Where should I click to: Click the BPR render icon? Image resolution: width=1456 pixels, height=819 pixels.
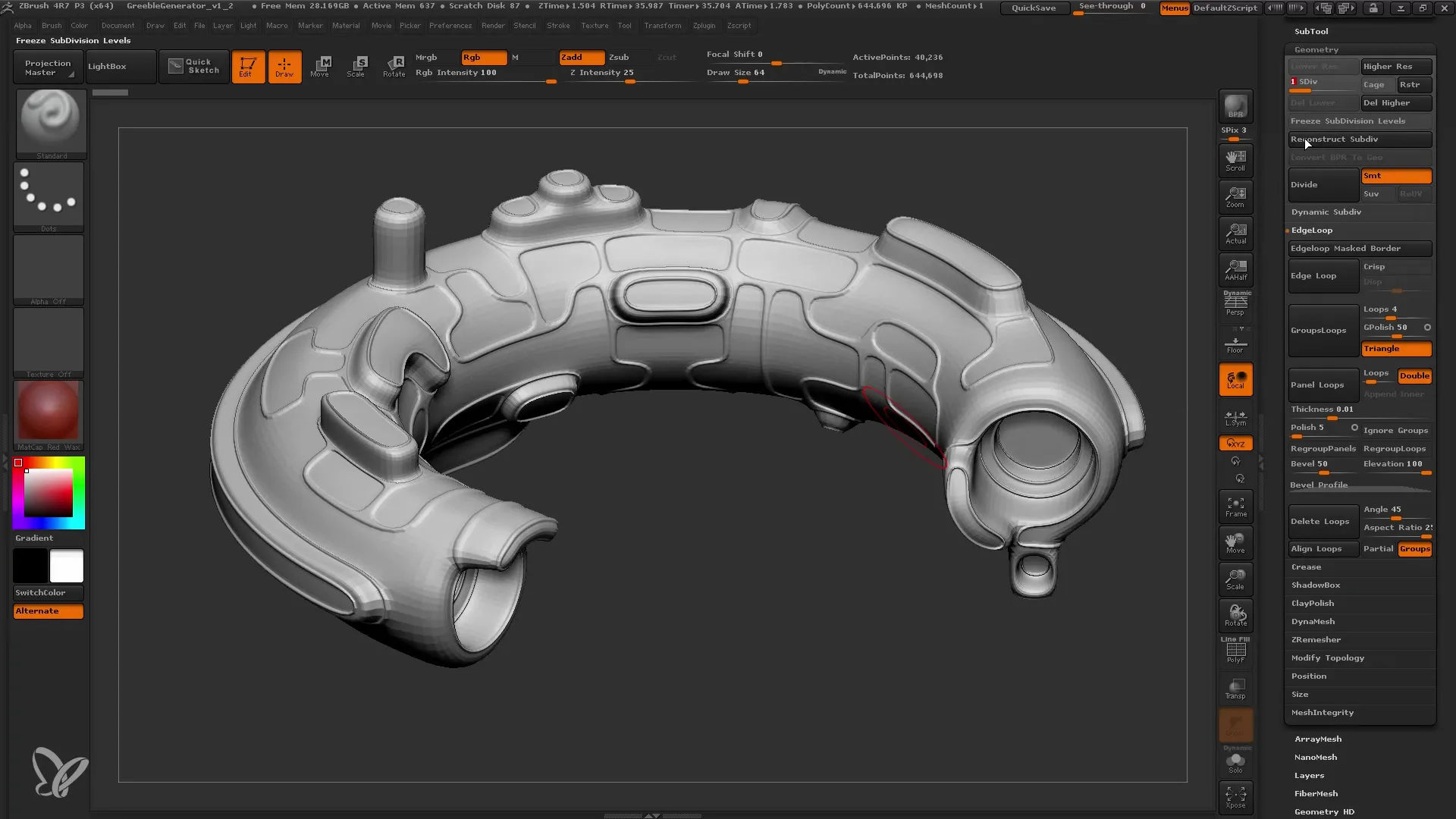[1235, 106]
